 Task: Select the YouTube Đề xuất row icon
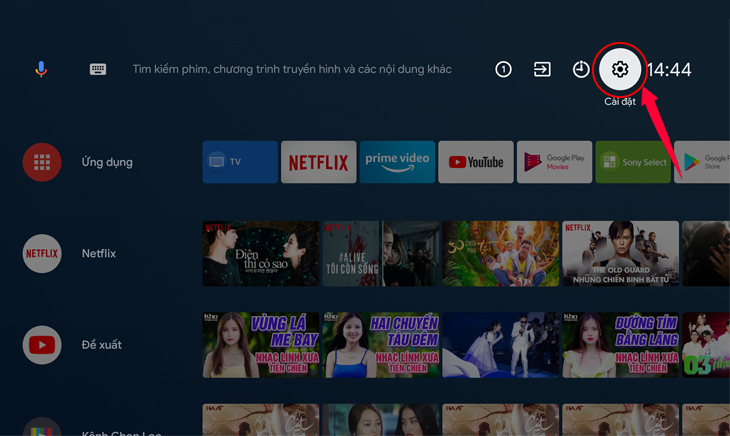(42, 345)
